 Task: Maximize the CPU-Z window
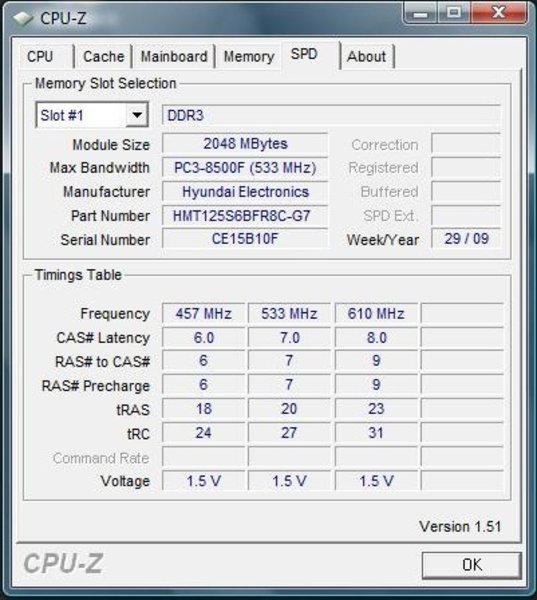454,13
